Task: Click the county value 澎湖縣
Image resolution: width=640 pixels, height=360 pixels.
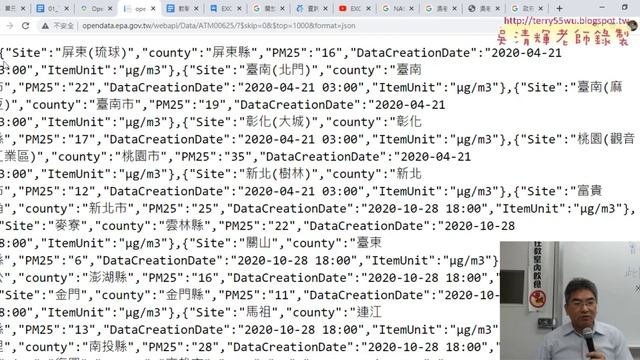Action: [108, 278]
